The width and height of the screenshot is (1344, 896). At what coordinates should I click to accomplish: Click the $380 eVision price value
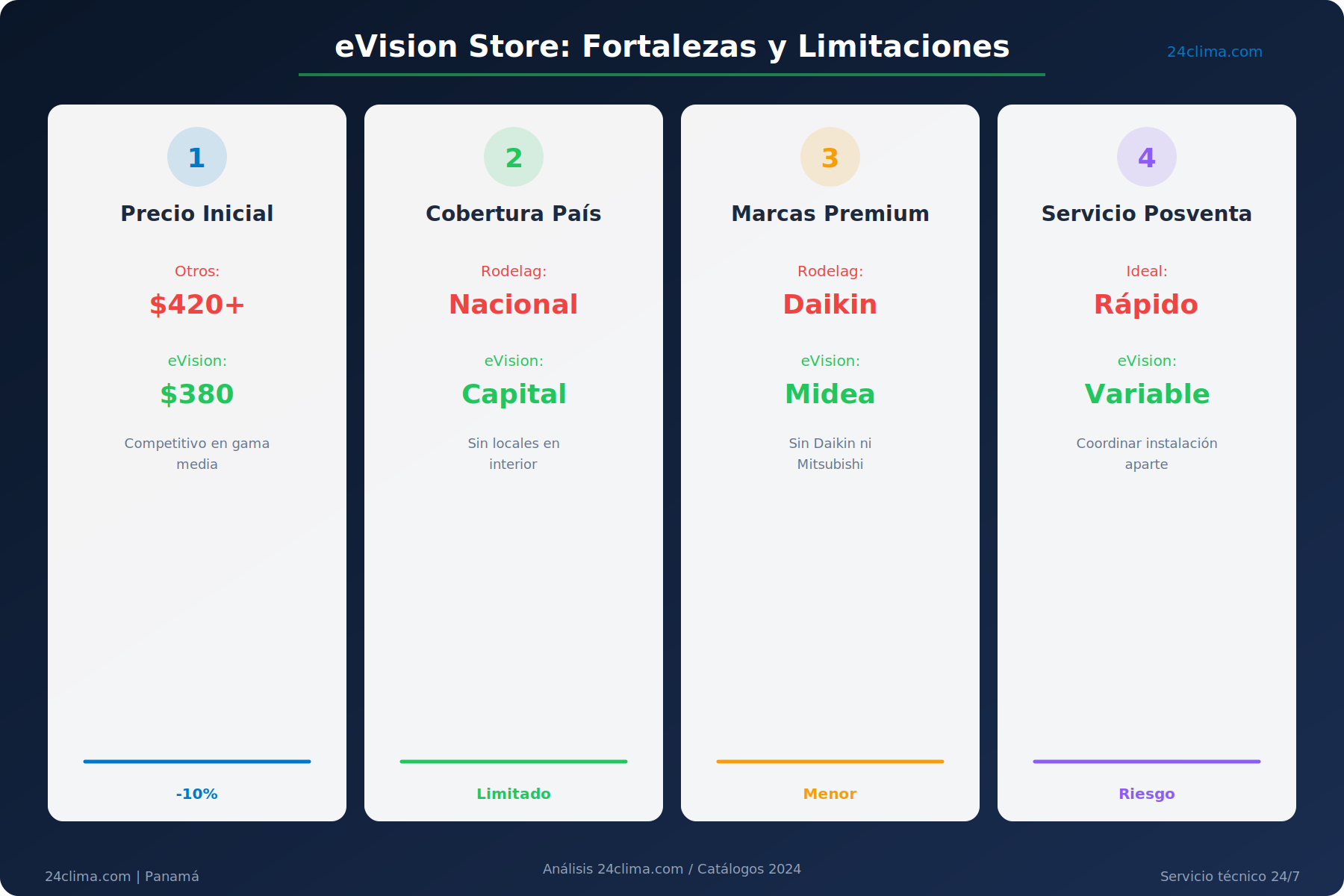tap(197, 394)
